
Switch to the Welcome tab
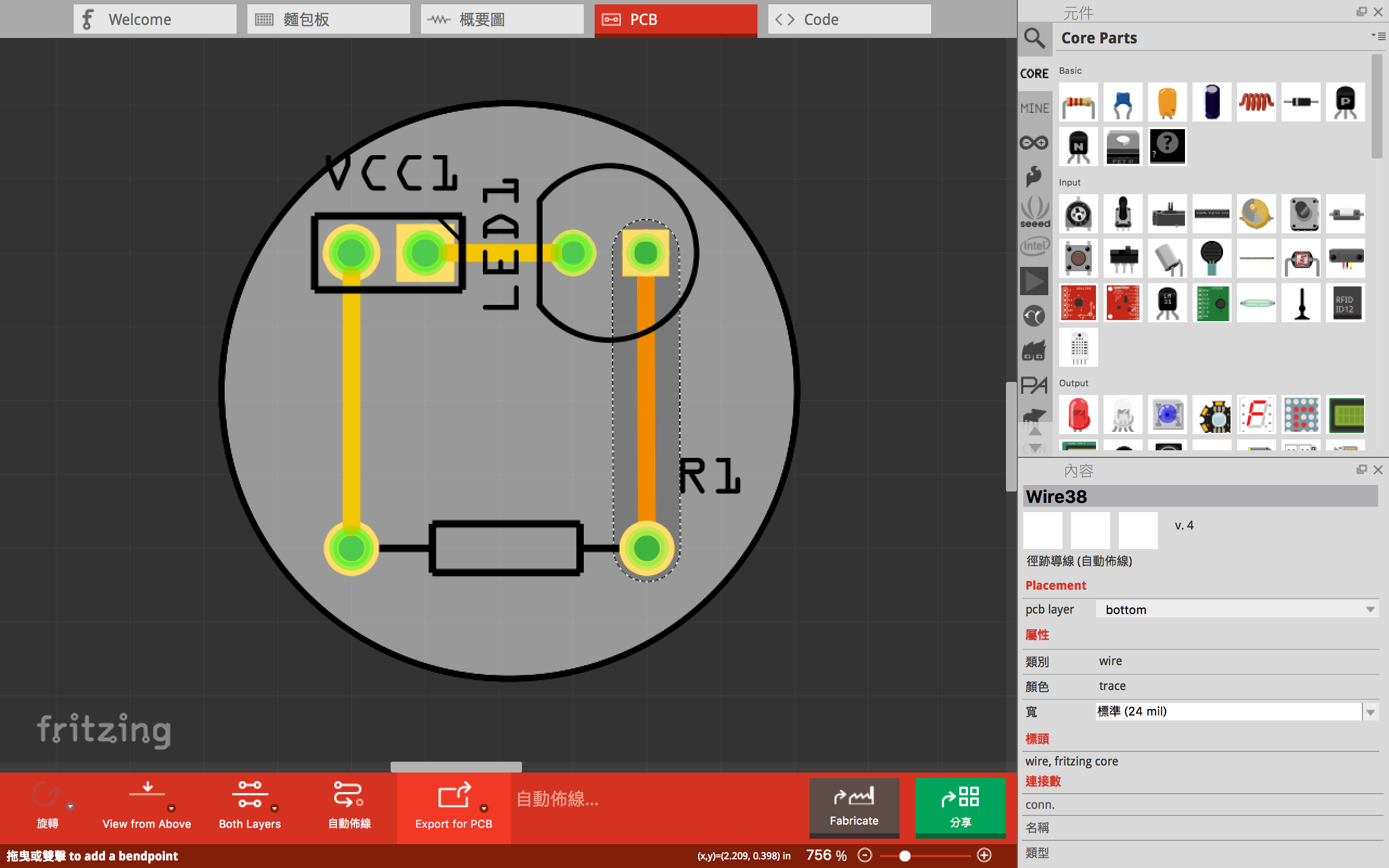[x=155, y=20]
